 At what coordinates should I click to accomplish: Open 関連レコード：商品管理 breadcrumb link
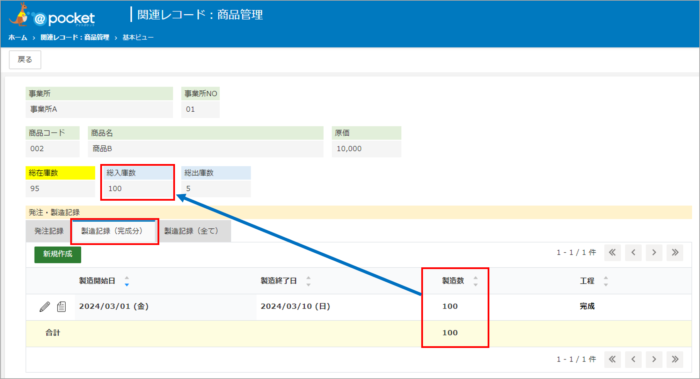tap(75, 37)
